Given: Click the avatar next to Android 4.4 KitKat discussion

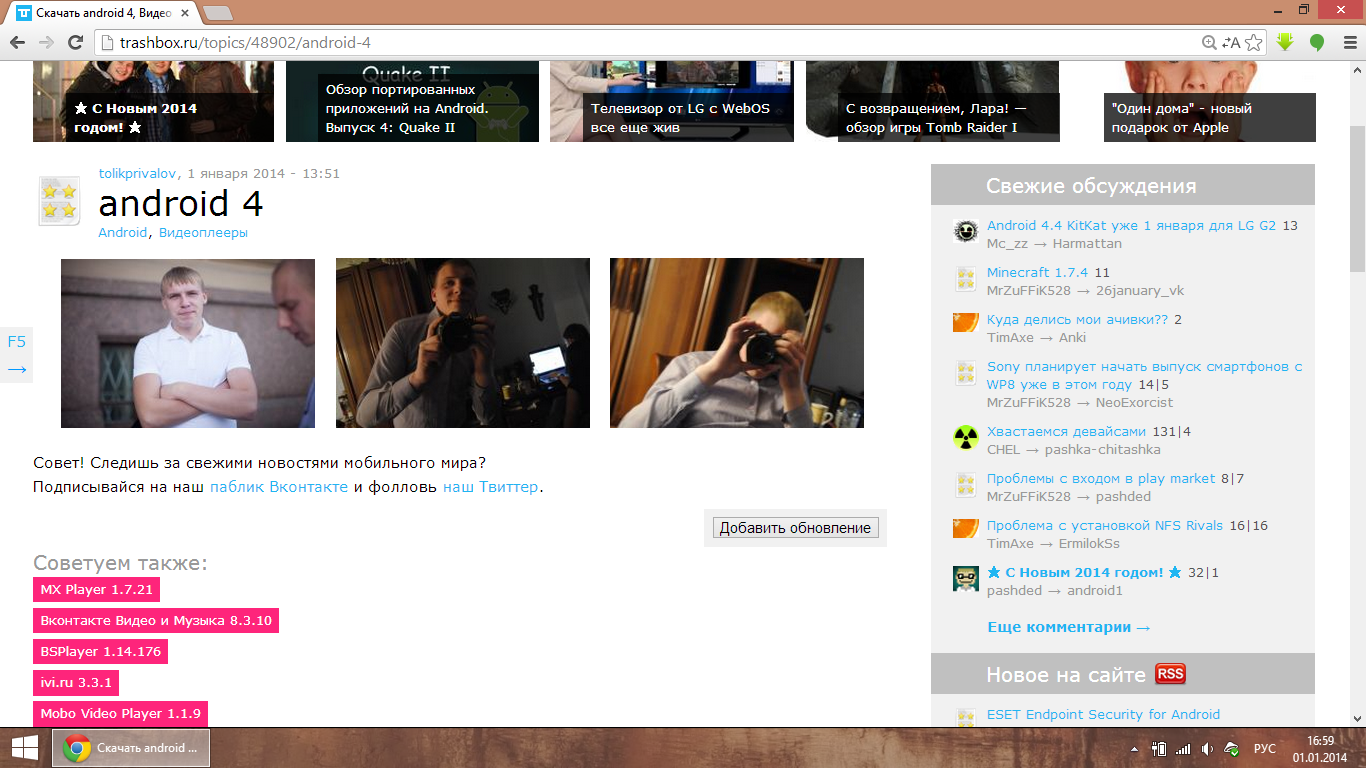Looking at the screenshot, I should tap(965, 232).
